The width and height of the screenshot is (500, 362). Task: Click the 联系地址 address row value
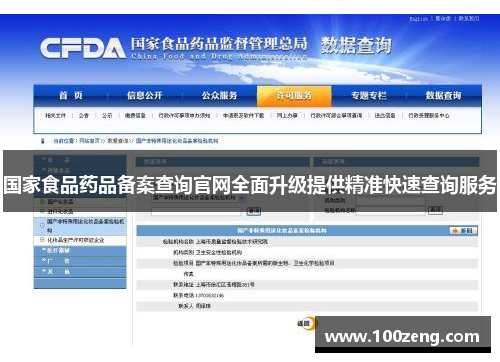tap(225, 285)
